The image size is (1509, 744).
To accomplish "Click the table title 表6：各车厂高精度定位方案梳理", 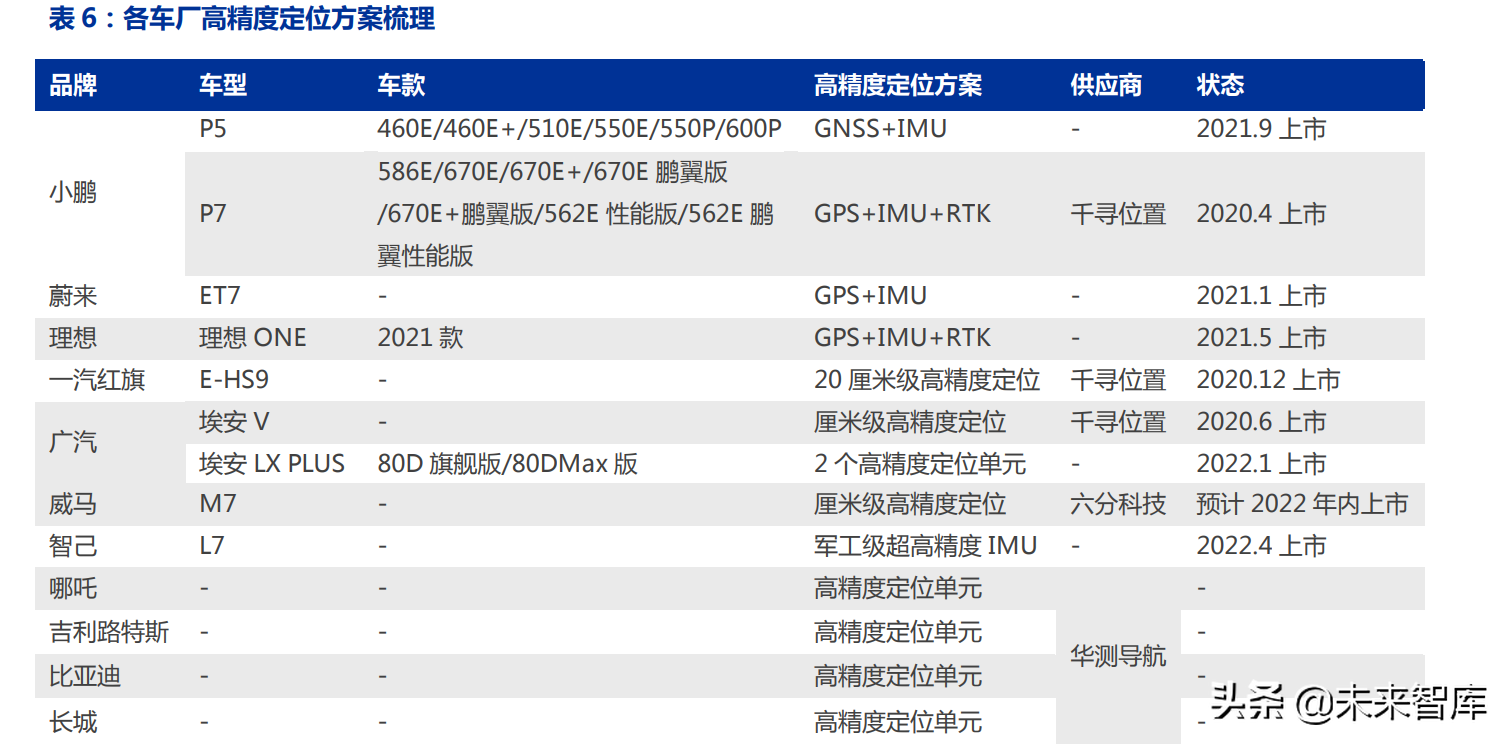I will (x=242, y=18).
